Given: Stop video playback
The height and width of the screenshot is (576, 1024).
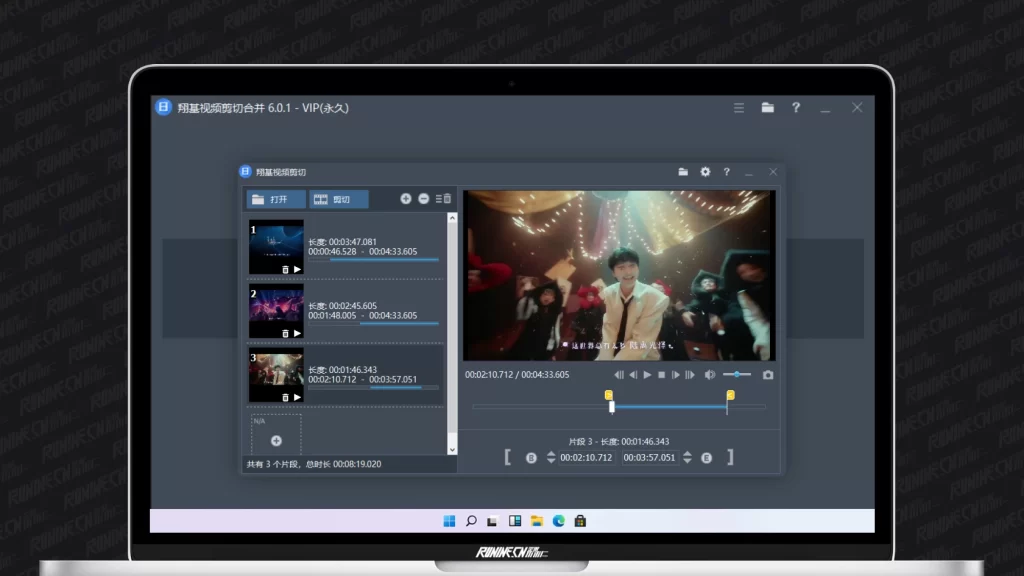Looking at the screenshot, I should [x=661, y=375].
